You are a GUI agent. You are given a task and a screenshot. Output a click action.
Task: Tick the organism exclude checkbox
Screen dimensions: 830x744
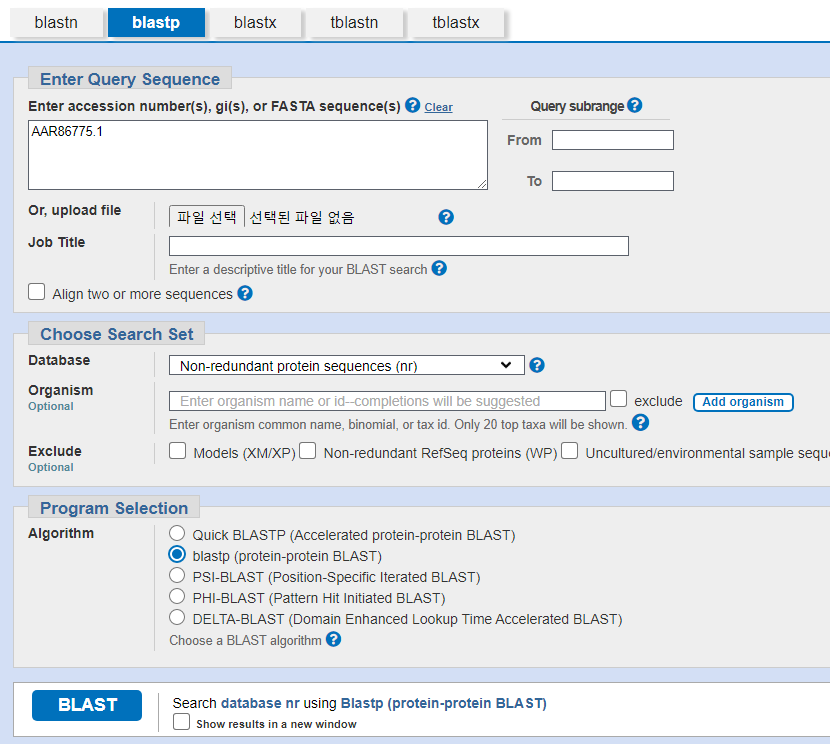(x=618, y=398)
